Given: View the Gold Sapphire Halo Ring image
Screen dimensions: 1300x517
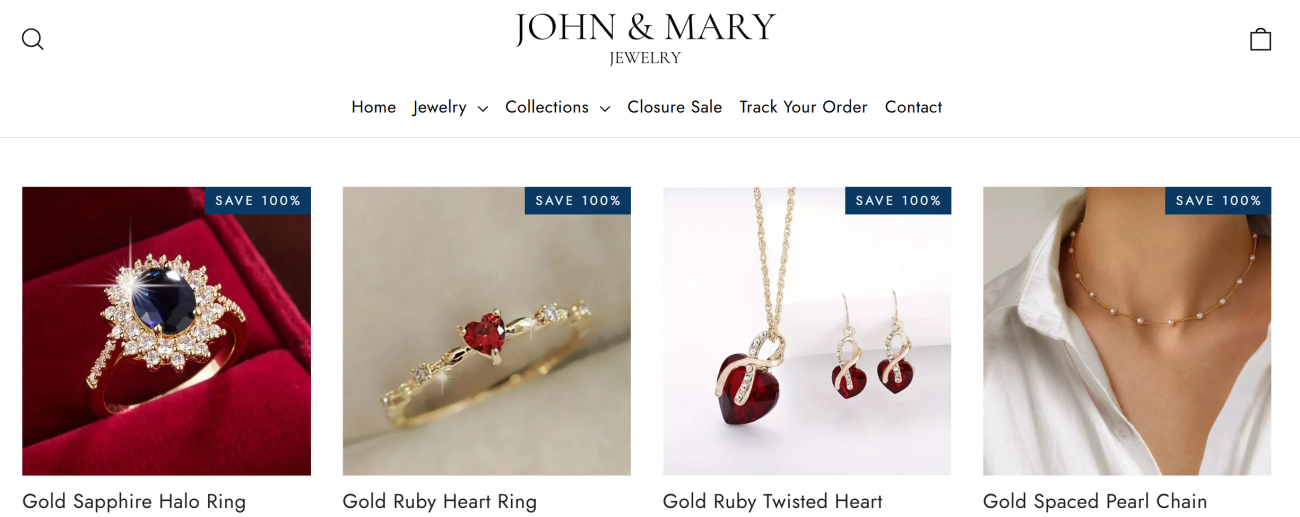Looking at the screenshot, I should (166, 331).
